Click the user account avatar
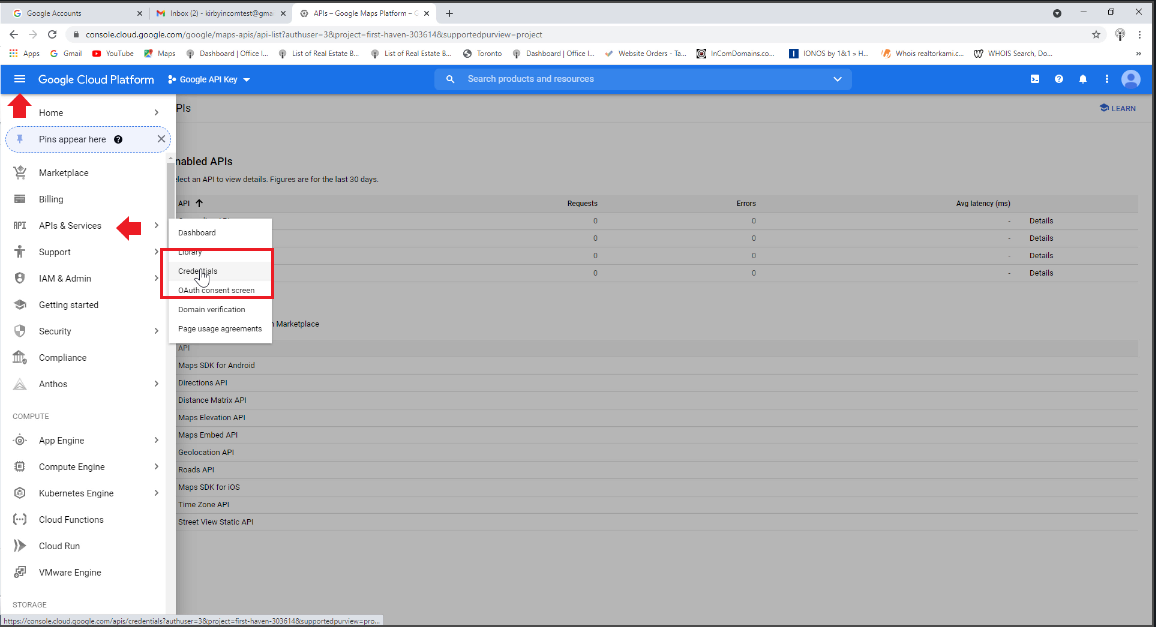Screen dimensions: 1156x627 tap(1131, 79)
